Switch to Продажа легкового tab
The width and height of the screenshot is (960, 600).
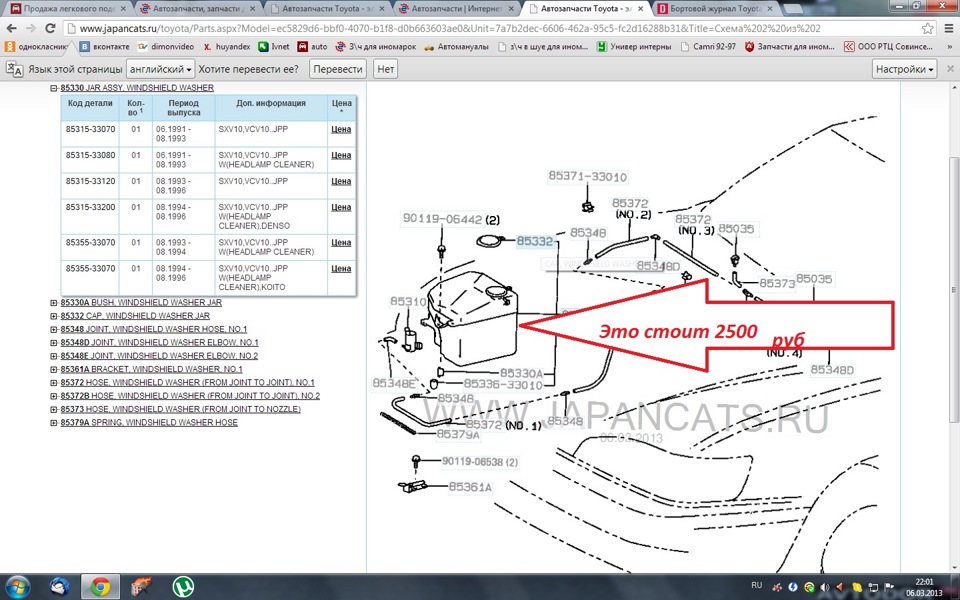coord(67,9)
